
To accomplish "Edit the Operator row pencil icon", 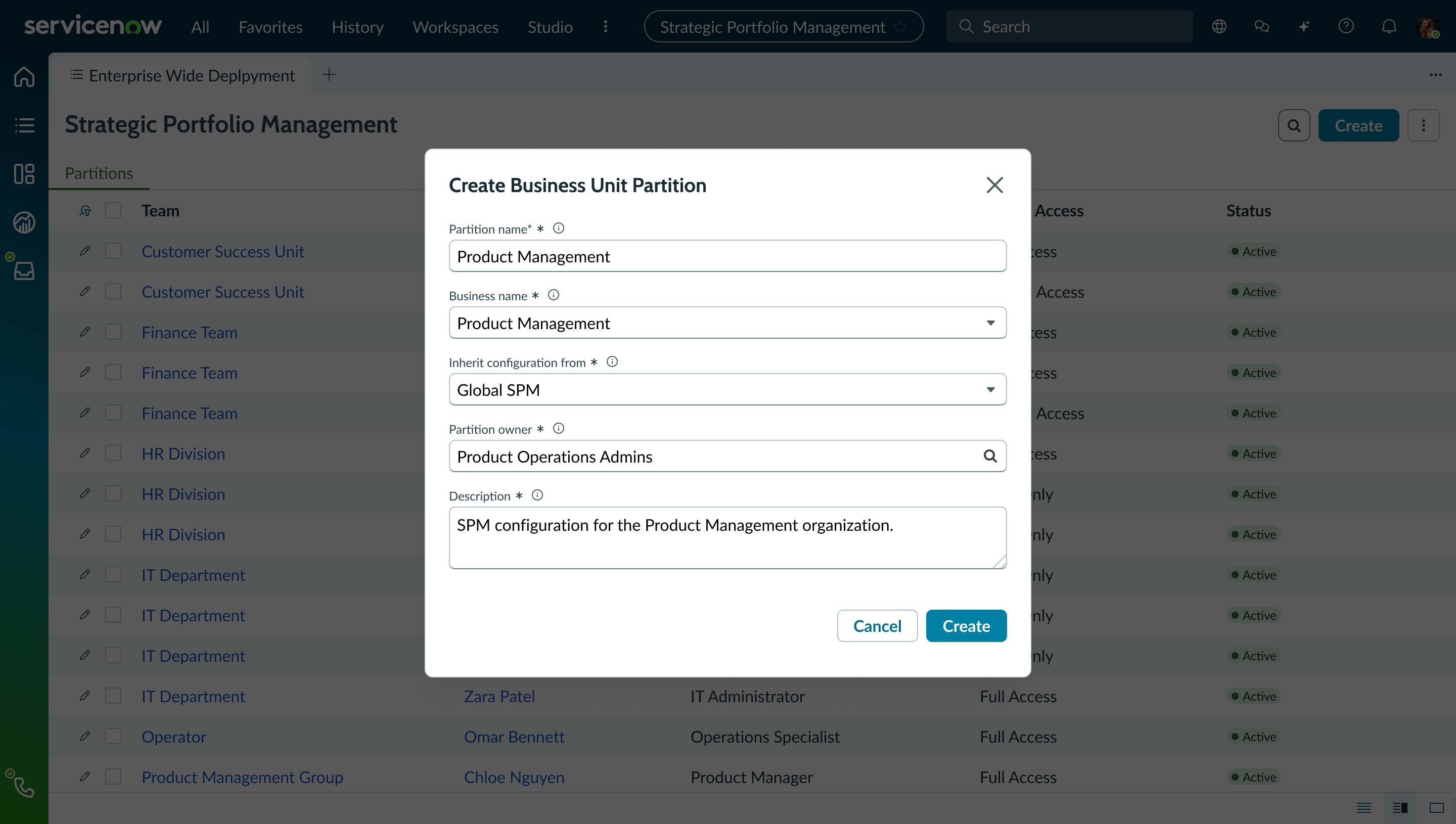I will [85, 736].
